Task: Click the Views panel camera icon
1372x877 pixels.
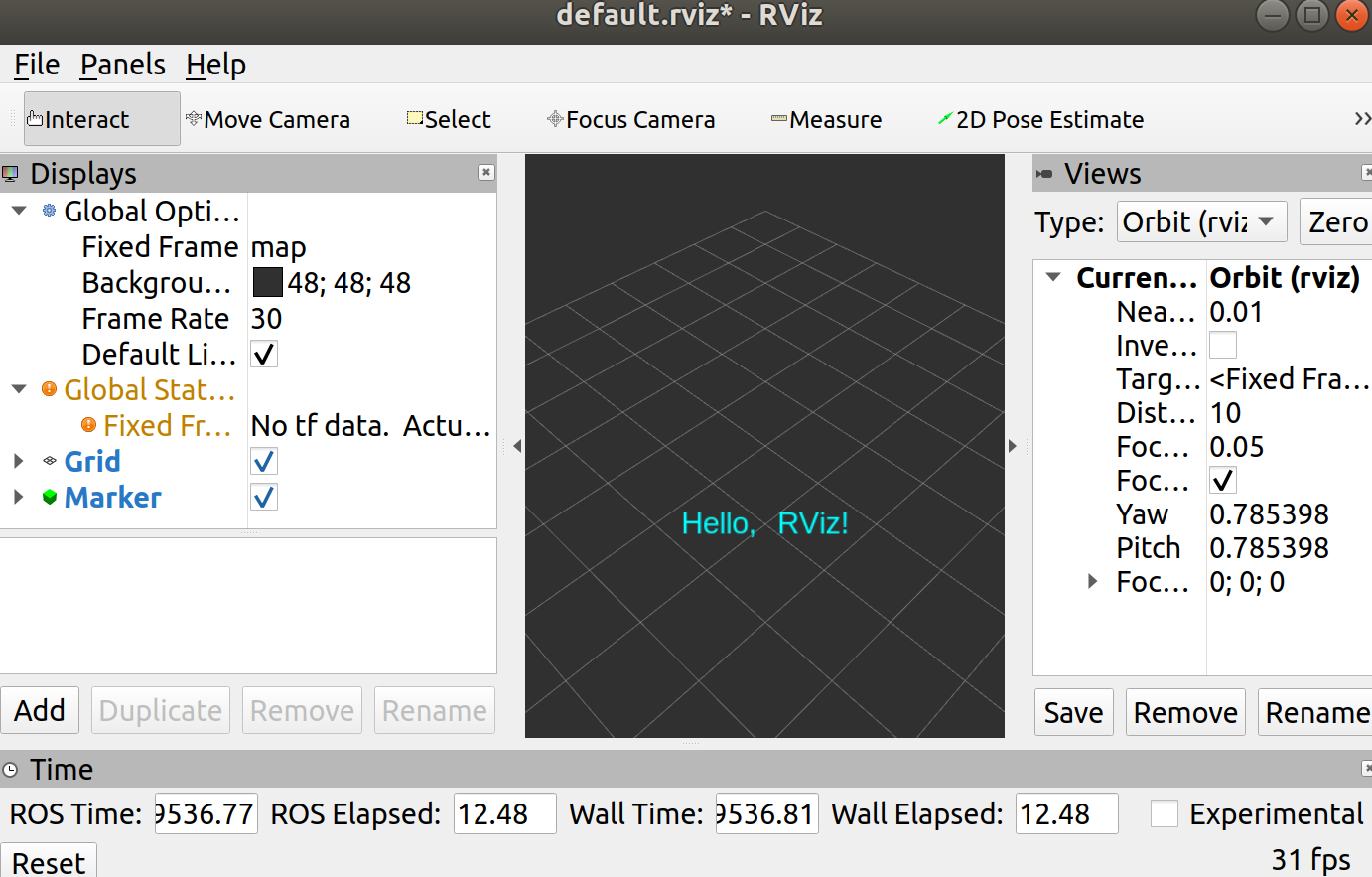Action: click(1044, 174)
